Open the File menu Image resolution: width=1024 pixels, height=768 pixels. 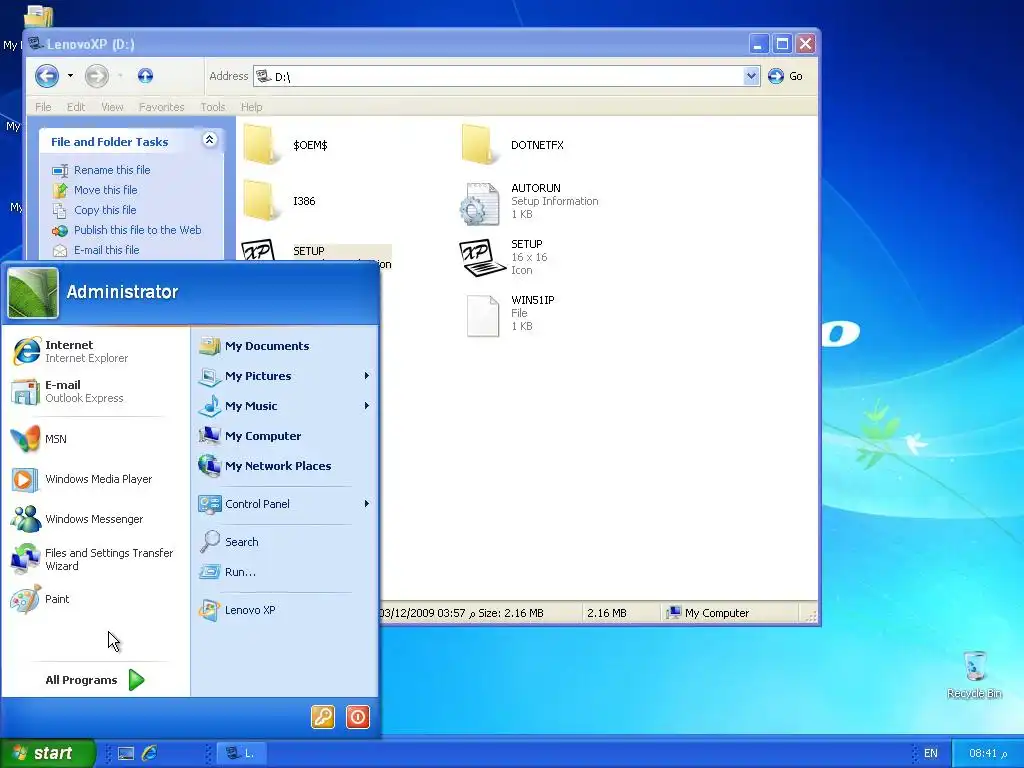(x=43, y=107)
